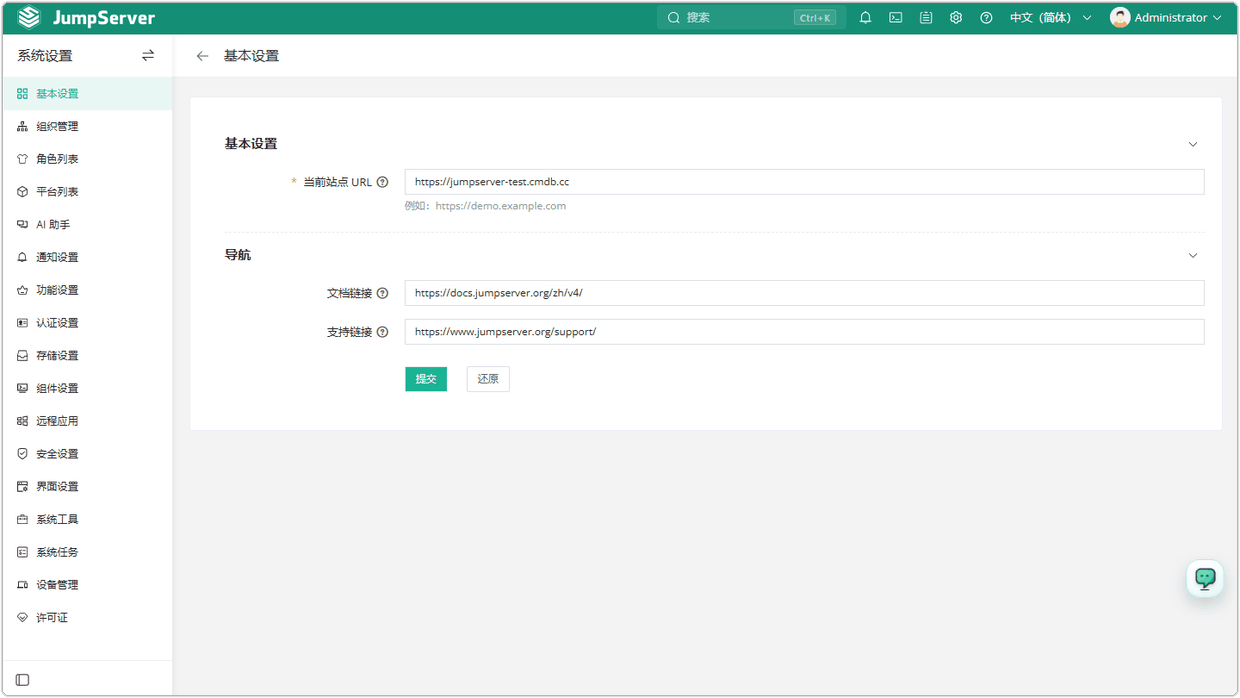Image resolution: width=1240 pixels, height=698 pixels.
Task: Click the 还原 reset button
Action: pos(488,379)
